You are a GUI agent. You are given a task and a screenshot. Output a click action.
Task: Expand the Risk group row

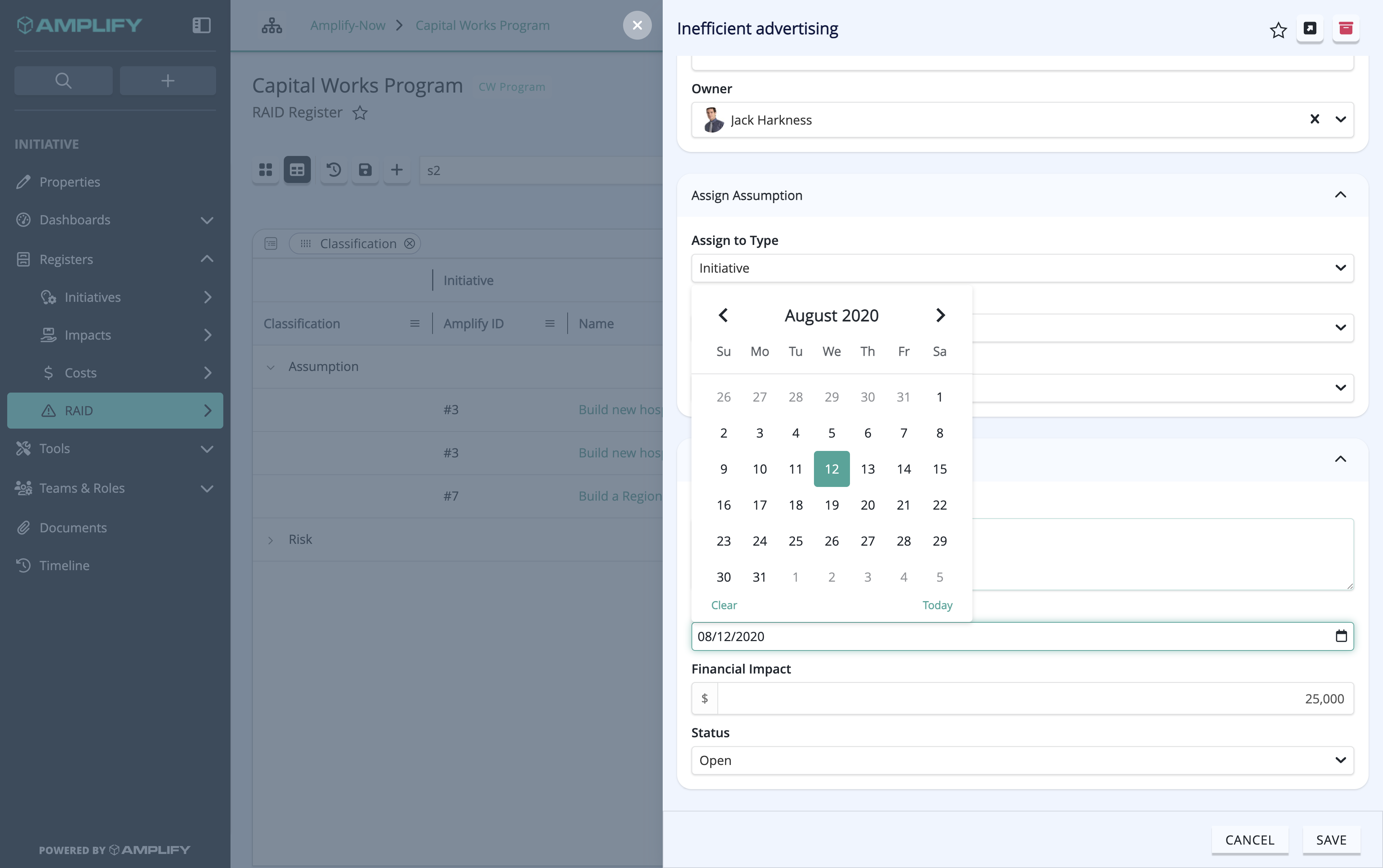(x=270, y=540)
